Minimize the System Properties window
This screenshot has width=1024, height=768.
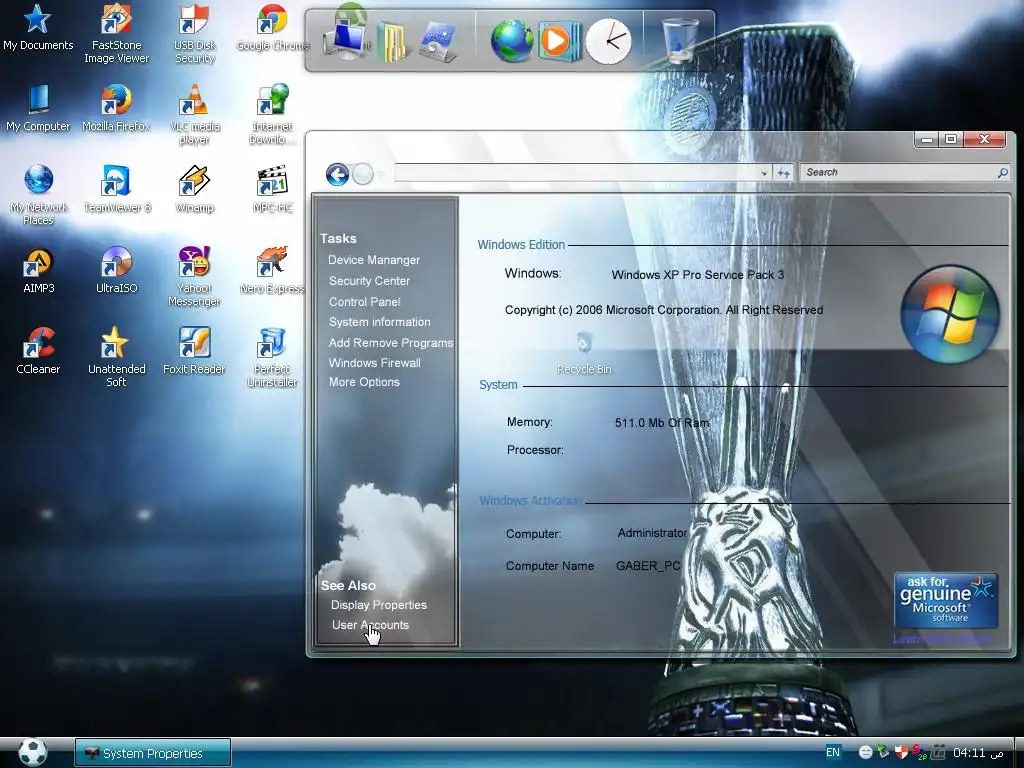(926, 139)
